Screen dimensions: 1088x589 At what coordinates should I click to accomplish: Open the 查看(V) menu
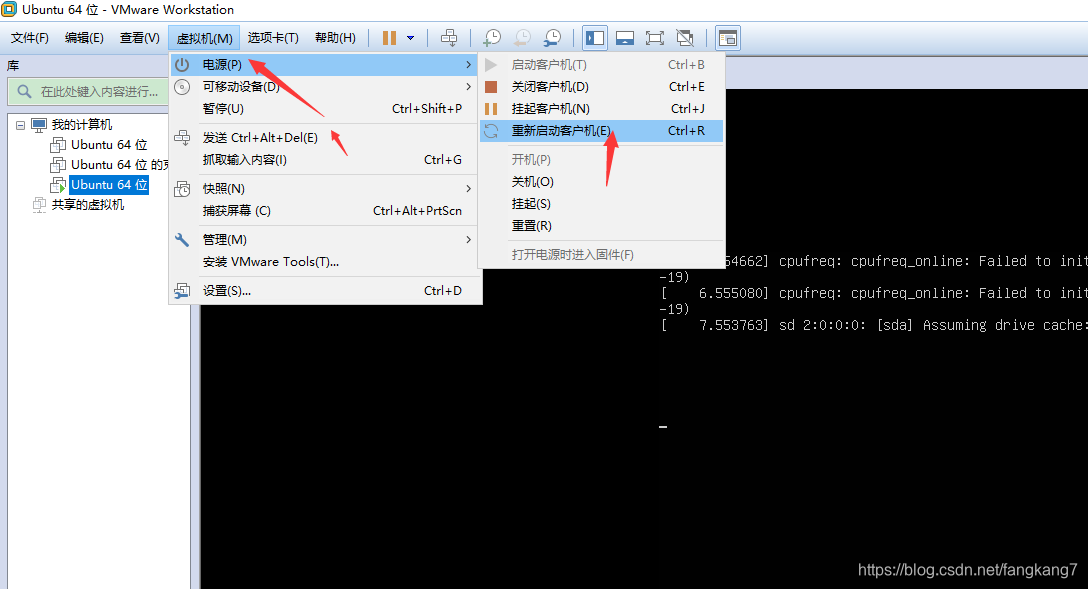(x=139, y=37)
